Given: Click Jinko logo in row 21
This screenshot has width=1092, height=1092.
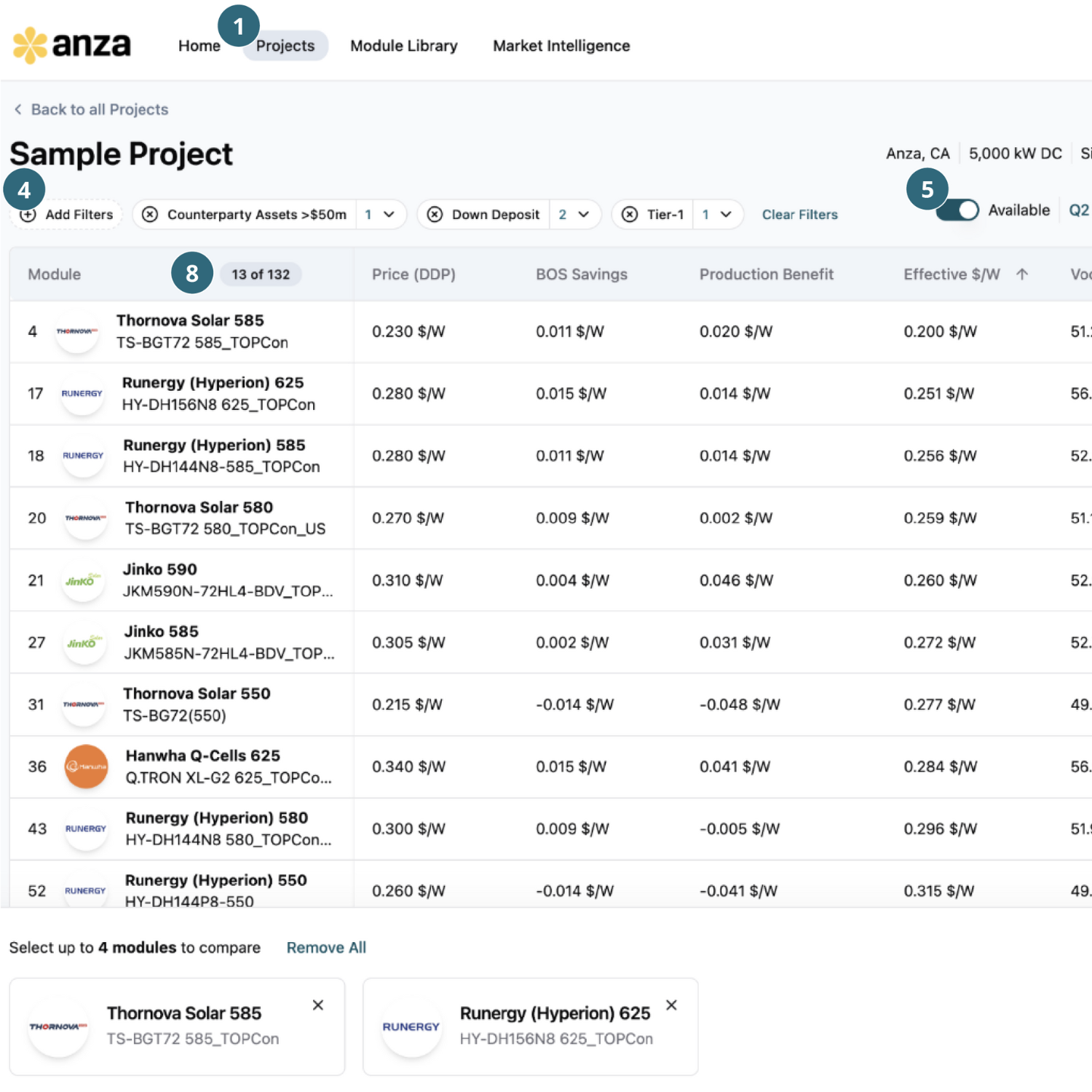Looking at the screenshot, I should click(84, 580).
